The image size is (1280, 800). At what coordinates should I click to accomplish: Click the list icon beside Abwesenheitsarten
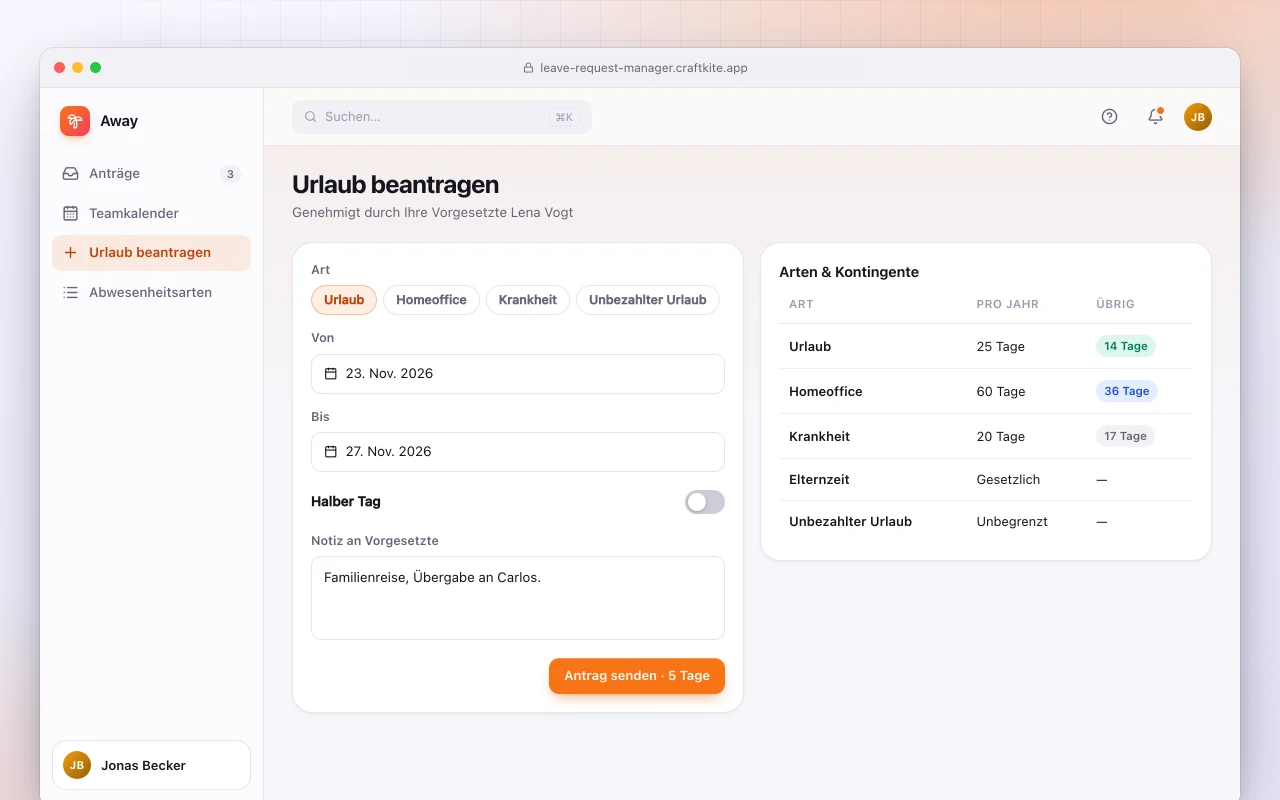tap(70, 293)
